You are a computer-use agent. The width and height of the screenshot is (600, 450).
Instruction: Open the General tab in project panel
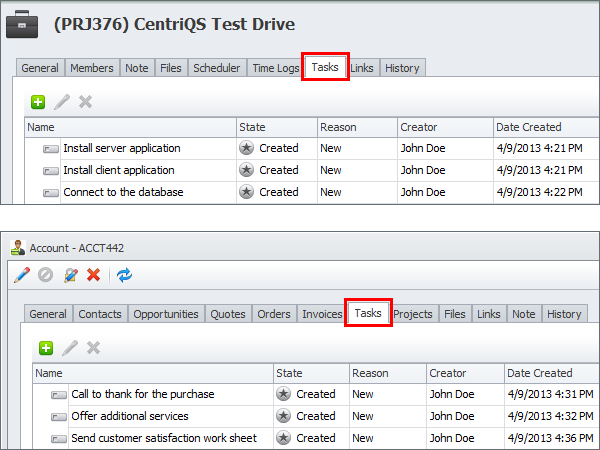tap(40, 68)
